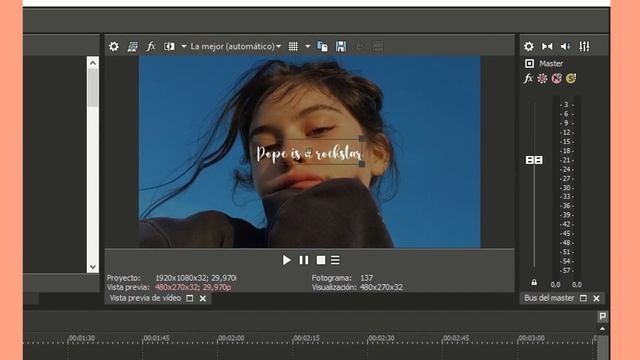640x360 pixels.
Task: Click the video preview image
Action: click(309, 152)
